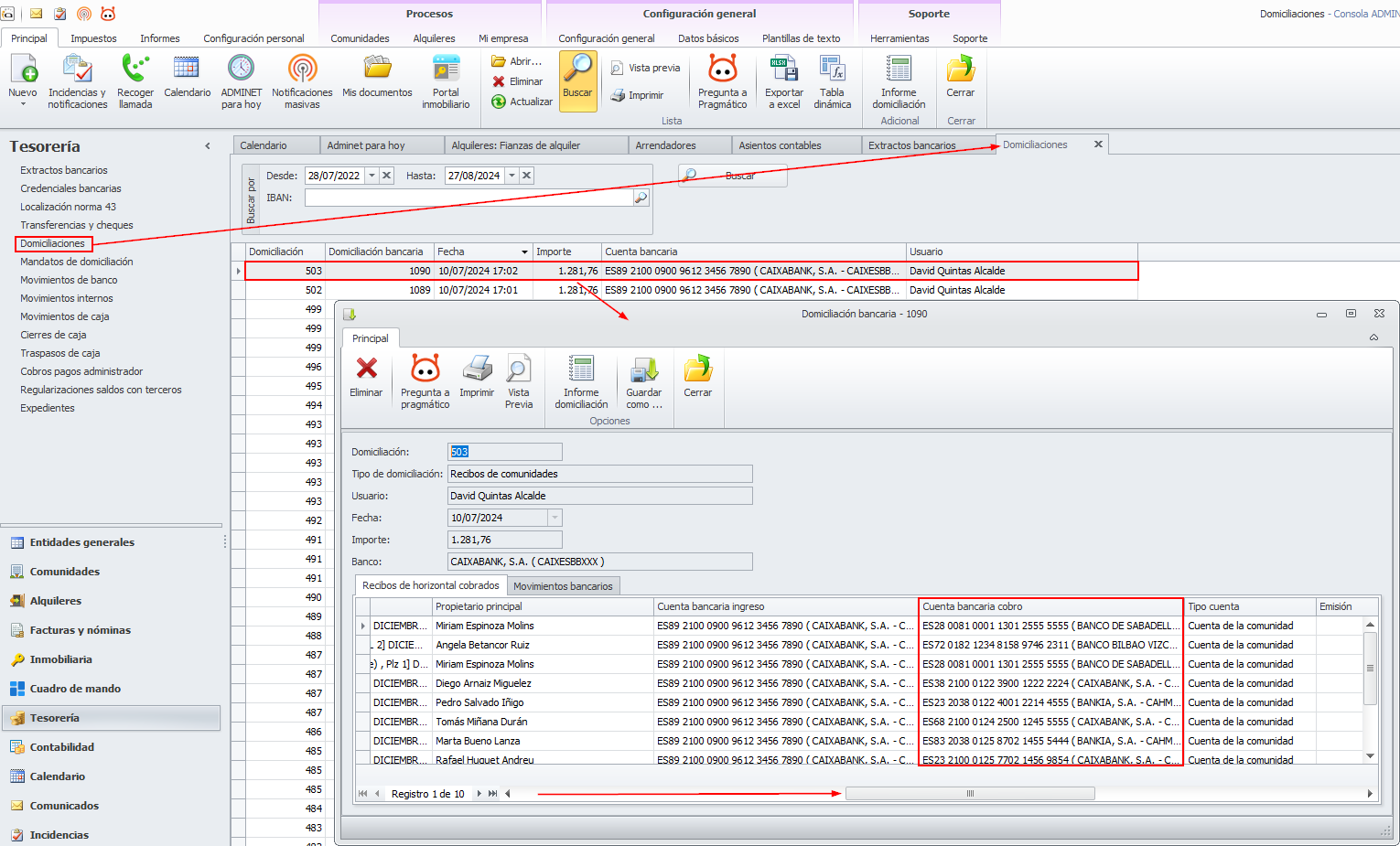This screenshot has width=1400, height=846.
Task: Click the Domiciliación field showing 503
Action: pyautogui.click(x=505, y=452)
